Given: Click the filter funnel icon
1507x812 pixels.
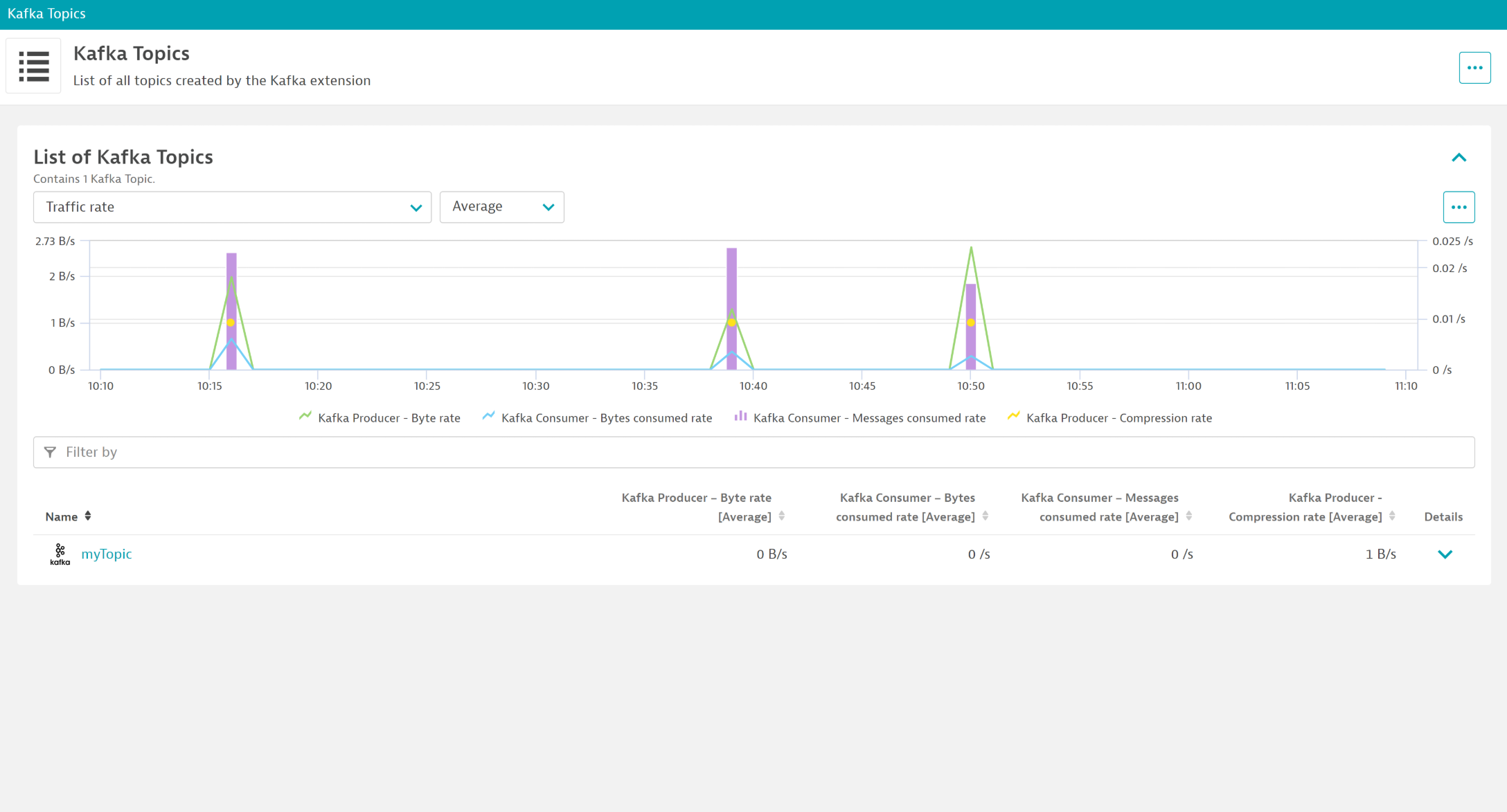Looking at the screenshot, I should pos(50,452).
